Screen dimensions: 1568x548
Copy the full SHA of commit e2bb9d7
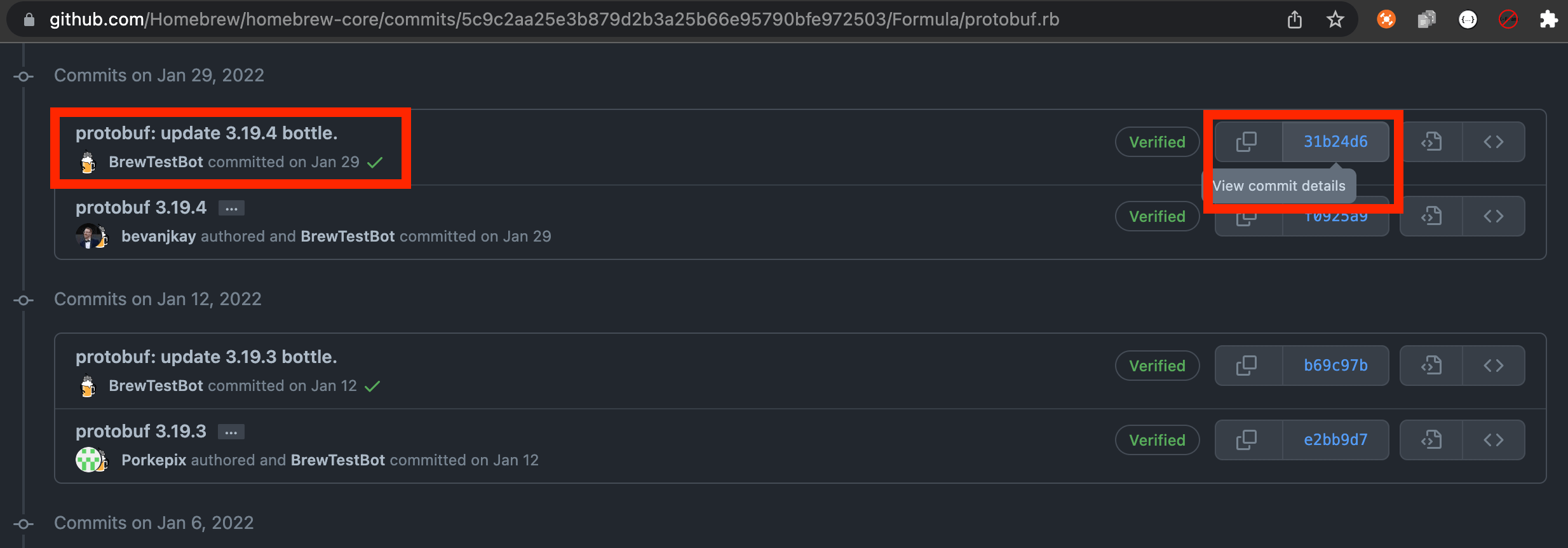pos(1245,439)
